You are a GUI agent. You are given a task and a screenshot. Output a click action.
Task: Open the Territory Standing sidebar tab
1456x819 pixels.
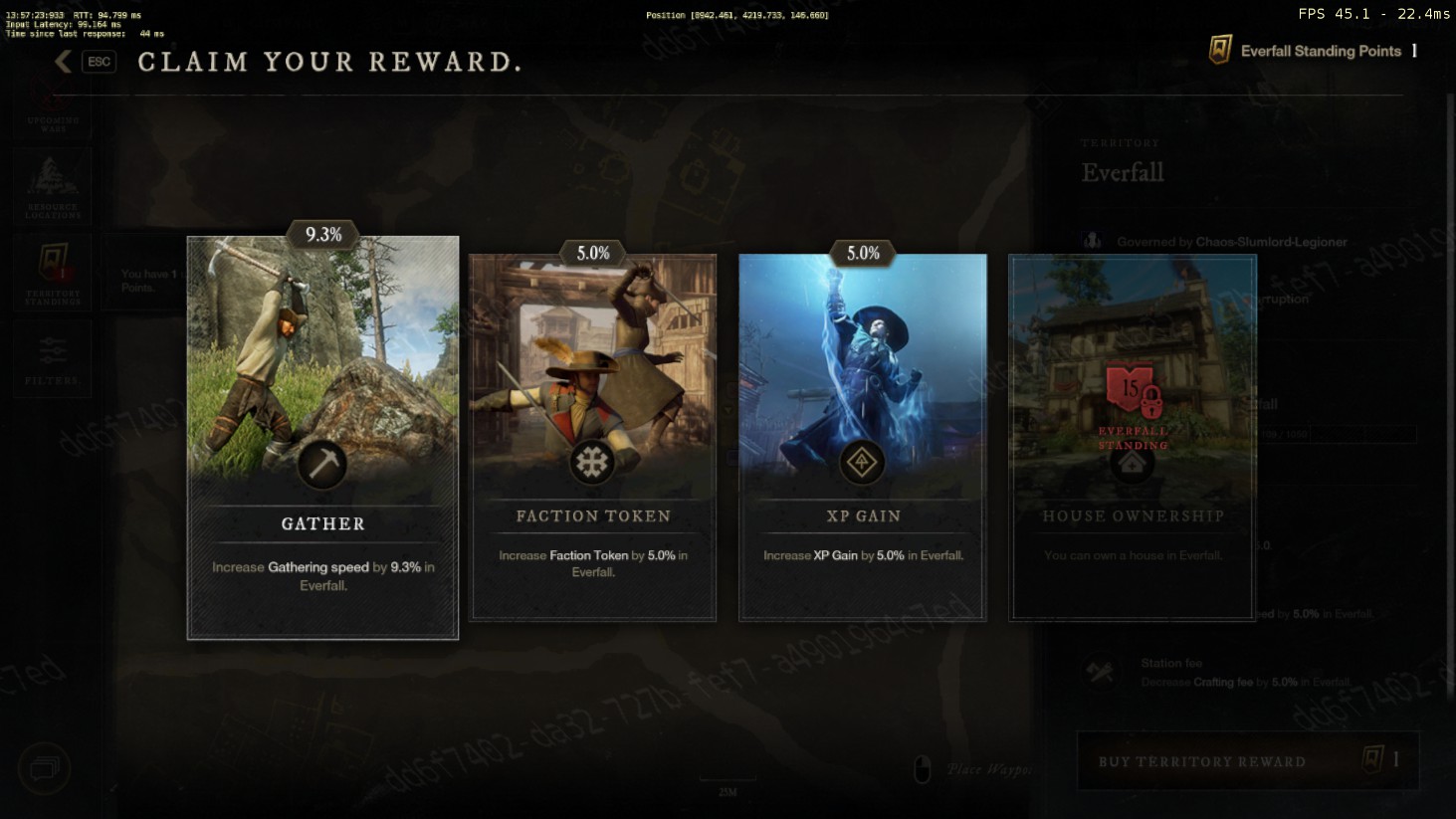click(x=53, y=274)
